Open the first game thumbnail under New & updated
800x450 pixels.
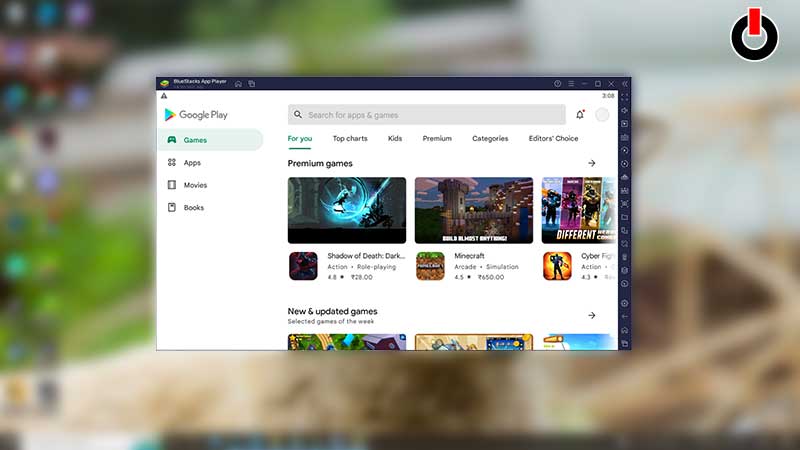point(347,342)
